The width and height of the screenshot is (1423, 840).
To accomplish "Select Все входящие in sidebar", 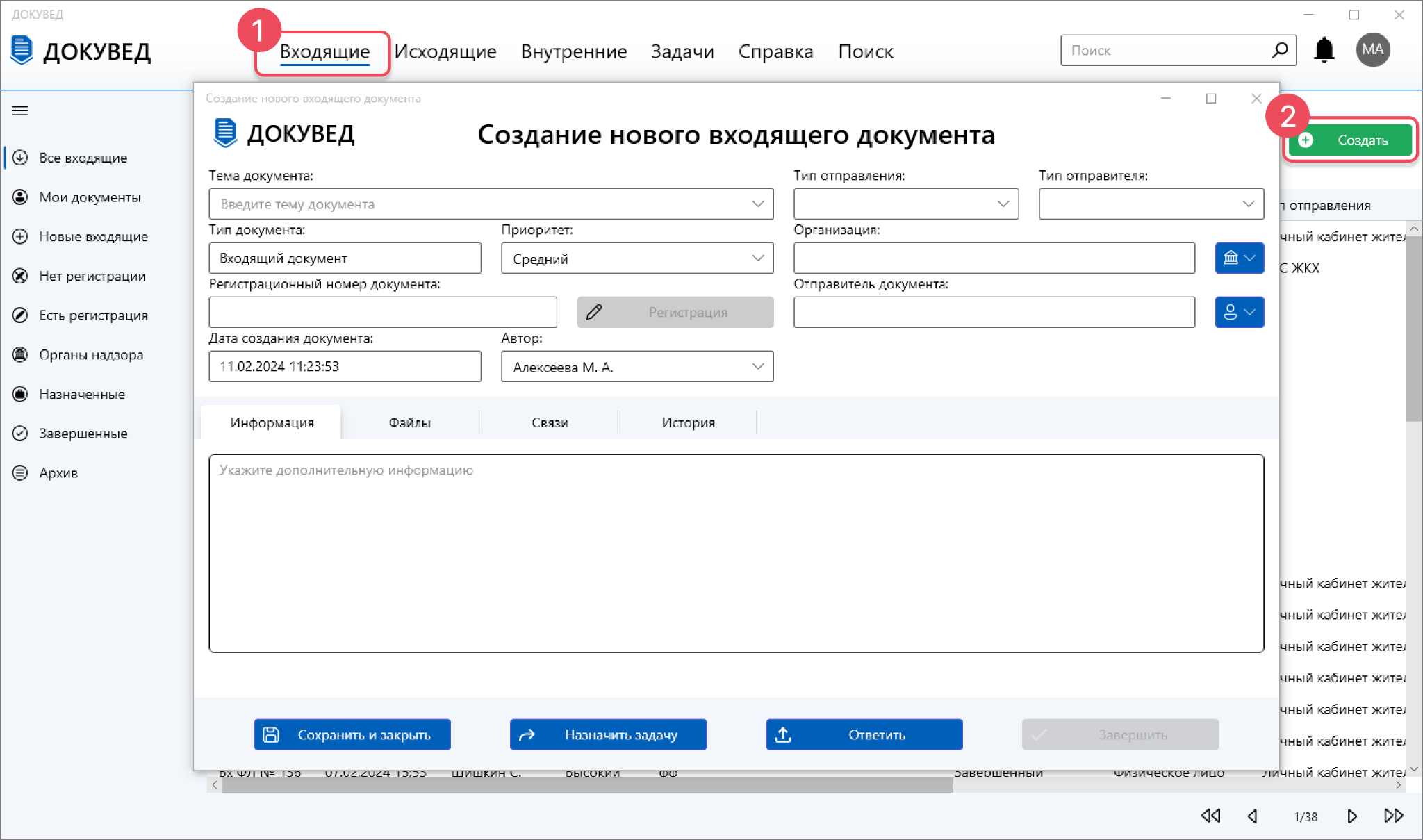I will [83, 158].
